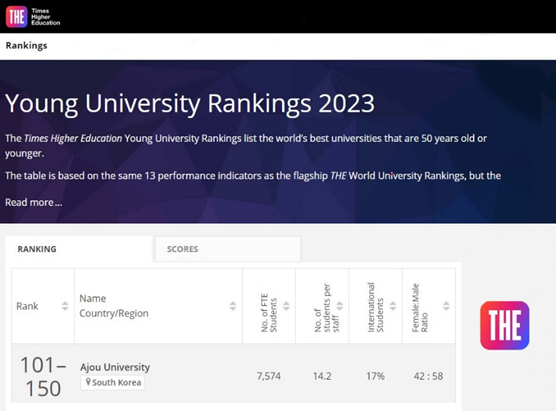Click the Young University Rankings 2023 heading
Image resolution: width=556 pixels, height=411 pixels.
click(x=190, y=104)
